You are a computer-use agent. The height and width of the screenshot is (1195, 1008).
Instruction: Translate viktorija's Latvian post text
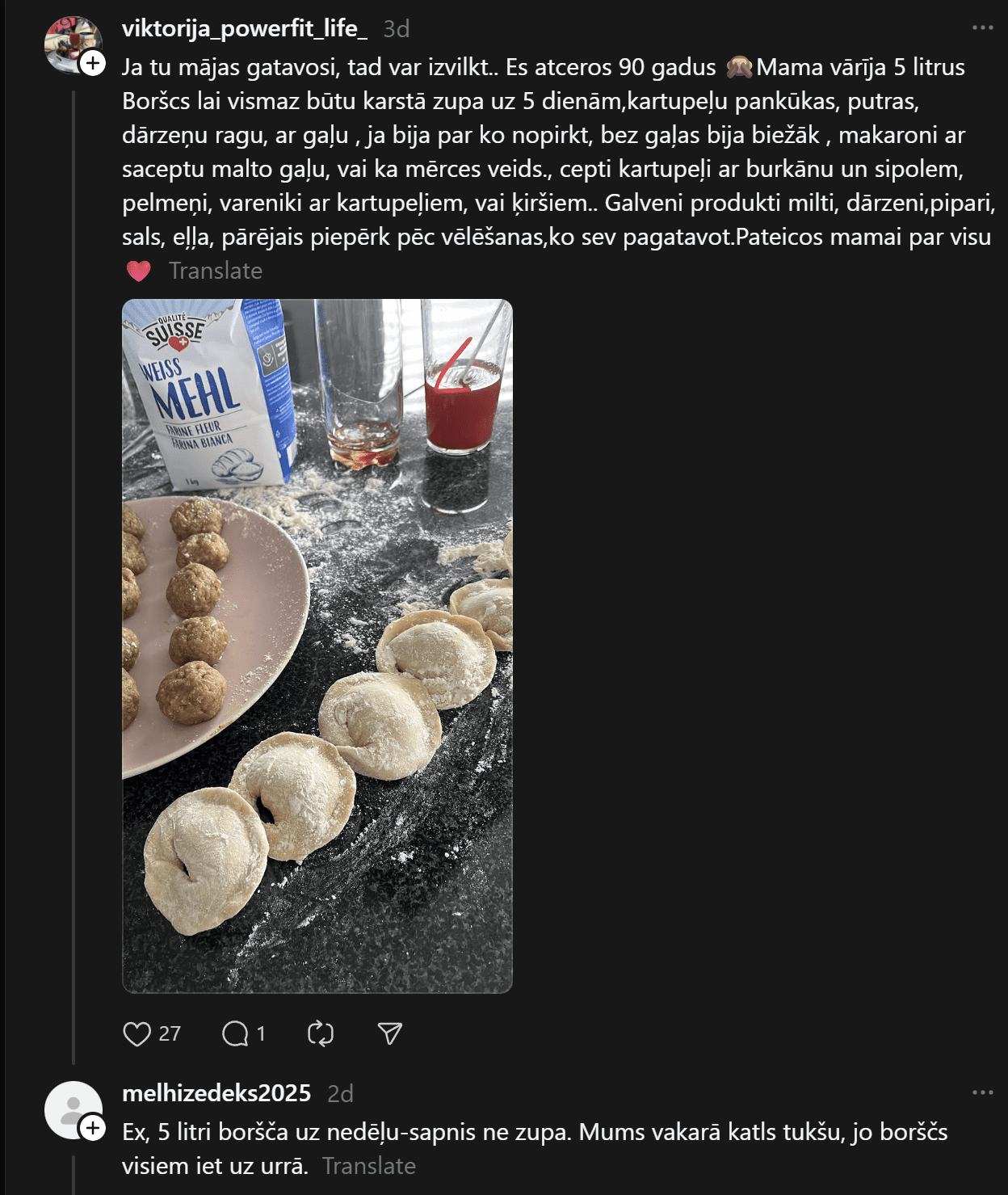[215, 271]
